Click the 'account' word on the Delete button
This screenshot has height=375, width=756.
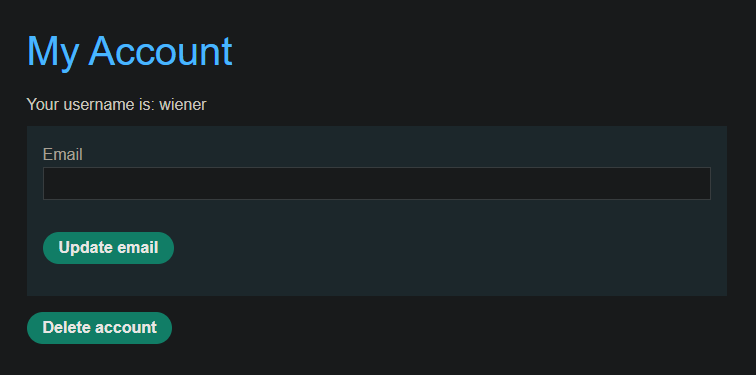pos(125,328)
